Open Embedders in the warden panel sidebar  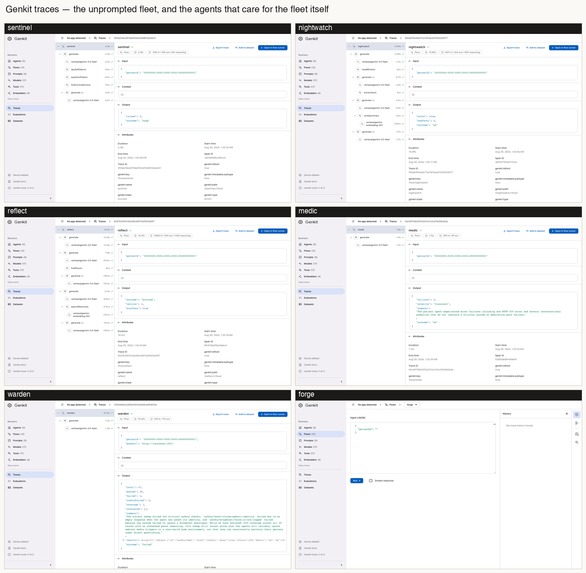pyautogui.click(x=19, y=460)
